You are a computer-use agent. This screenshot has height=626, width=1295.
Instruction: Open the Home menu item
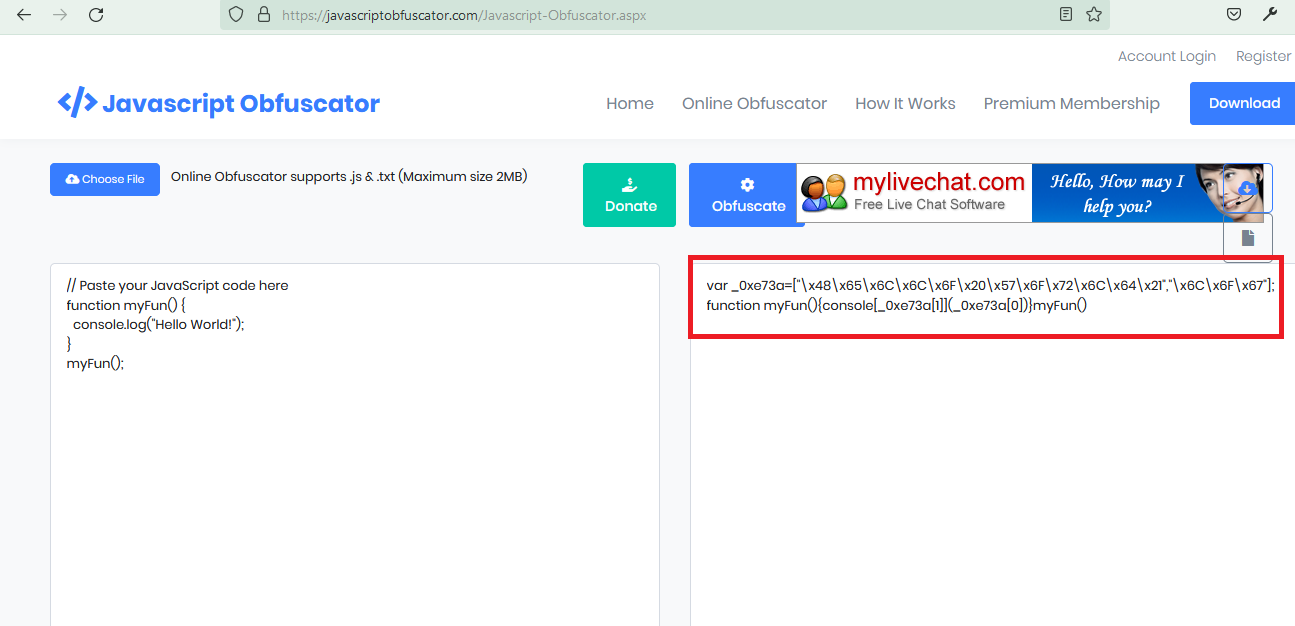(630, 104)
